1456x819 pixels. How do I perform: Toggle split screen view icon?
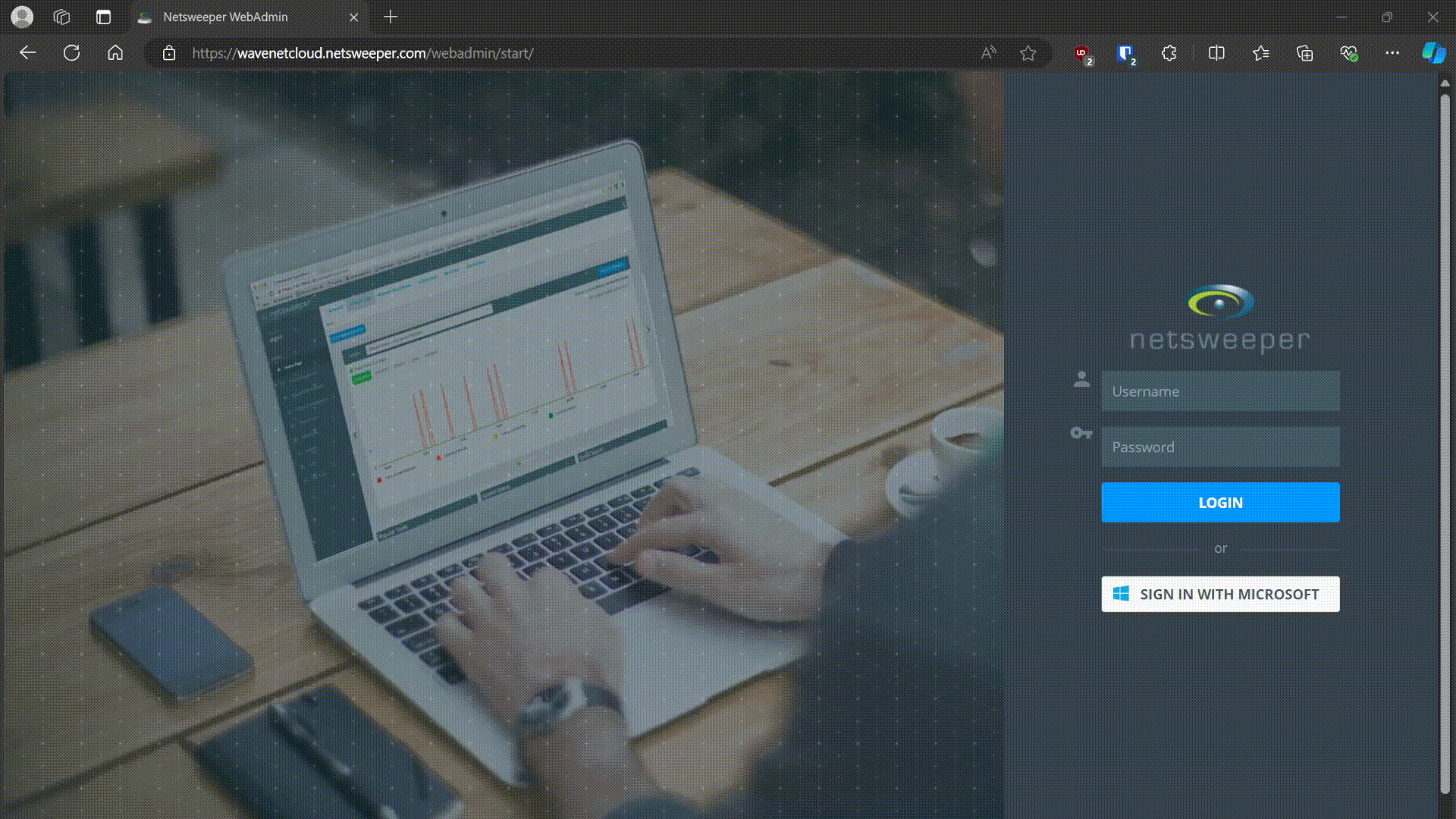[1216, 53]
